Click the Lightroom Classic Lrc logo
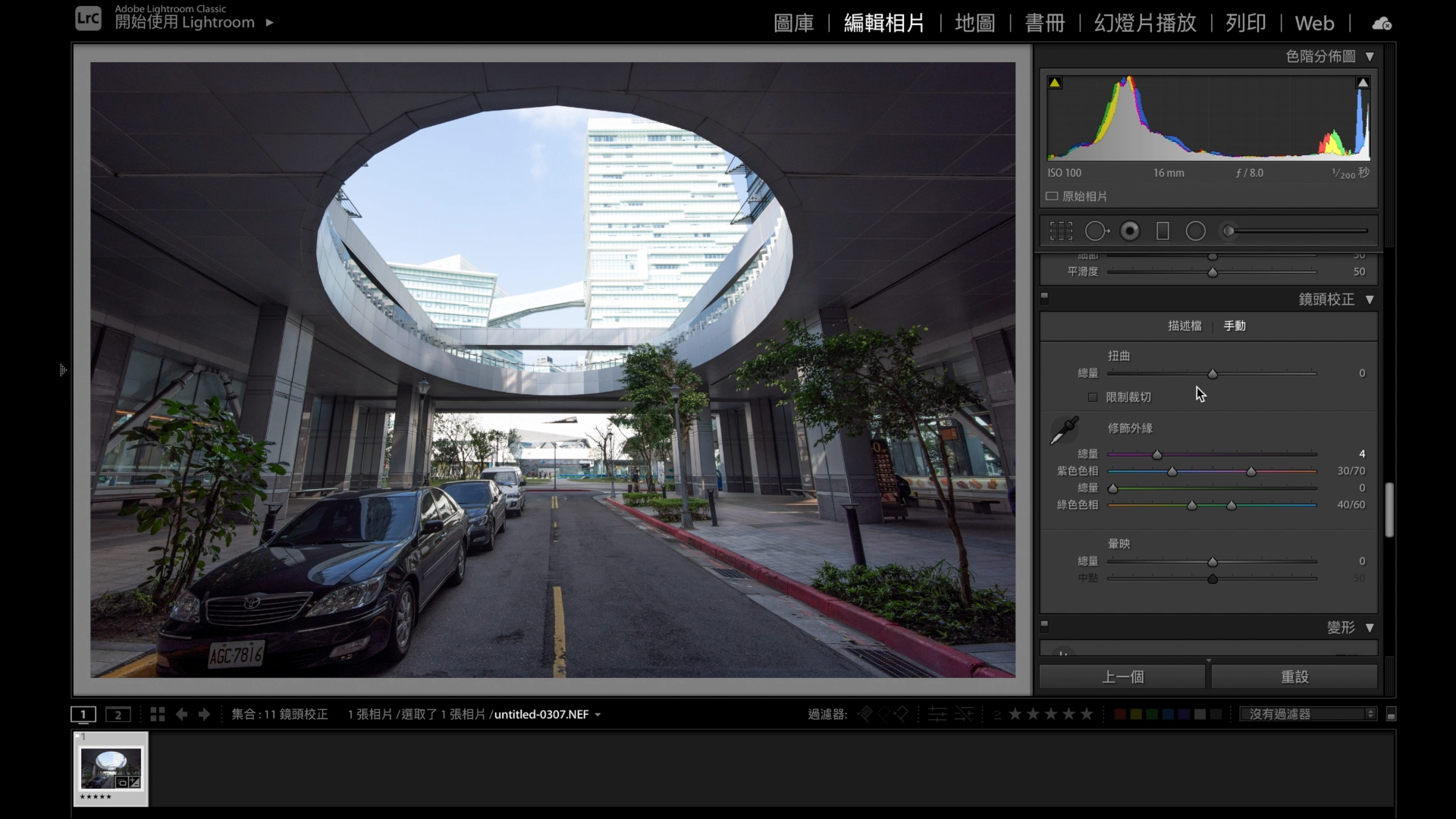This screenshot has width=1456, height=819. pos(88,18)
